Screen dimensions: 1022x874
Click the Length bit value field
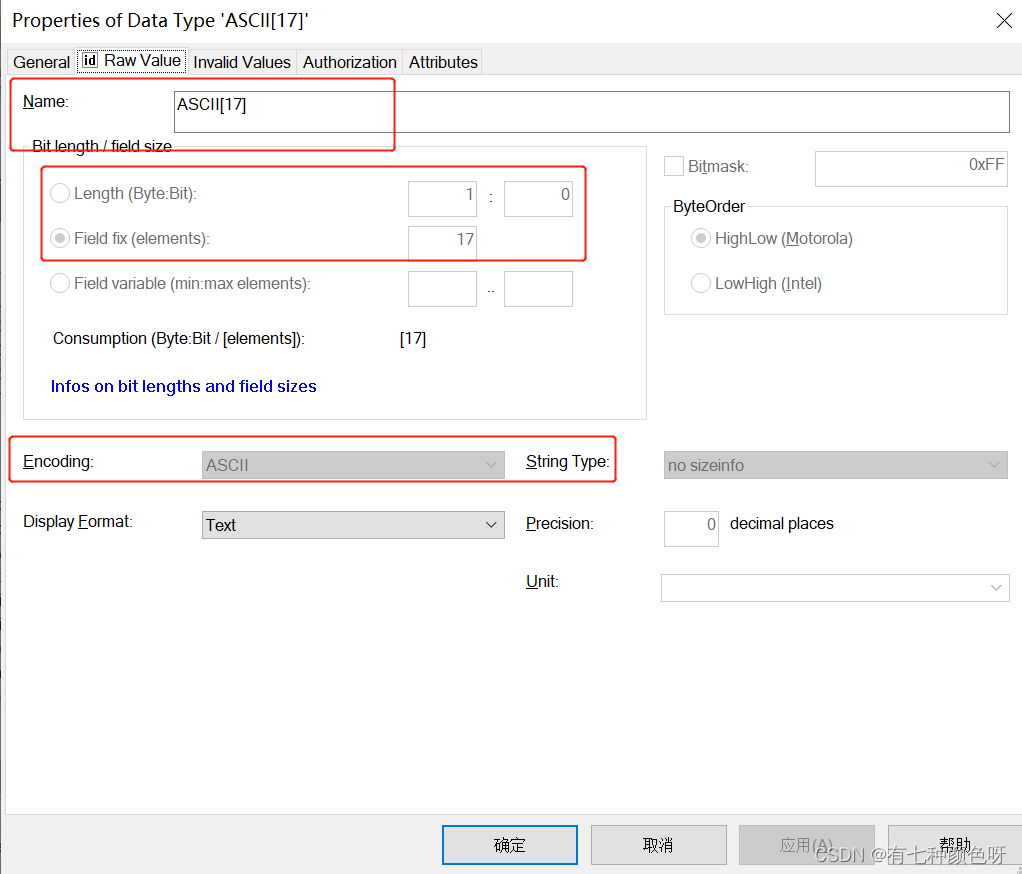(x=538, y=198)
